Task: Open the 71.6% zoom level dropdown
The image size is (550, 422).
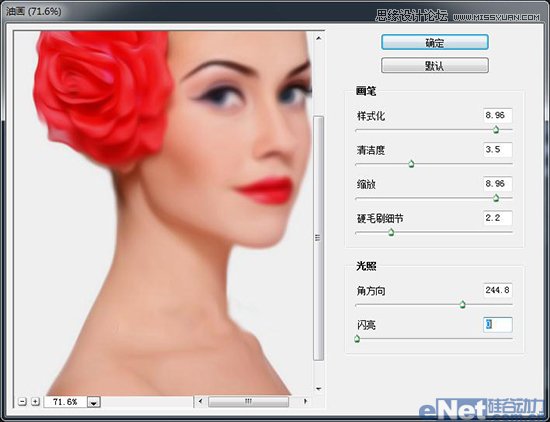Action: pos(94,402)
